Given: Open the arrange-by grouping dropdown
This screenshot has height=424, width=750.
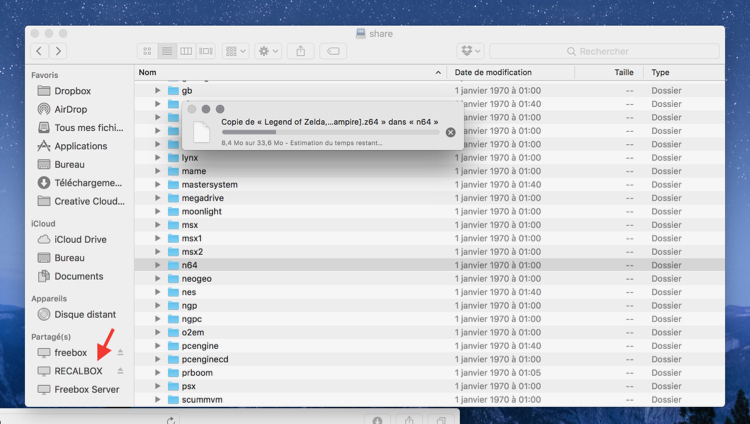Looking at the screenshot, I should [x=235, y=51].
